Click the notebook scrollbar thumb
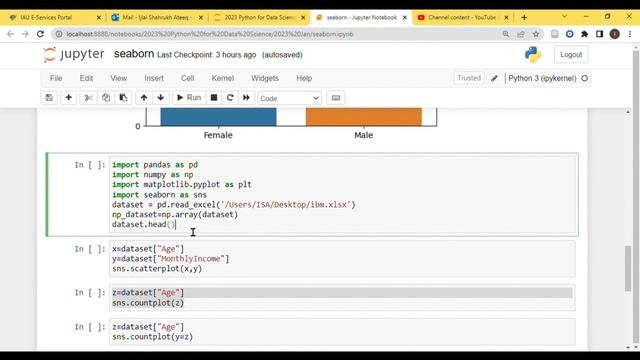This screenshot has height=360, width=640. (x=628, y=269)
